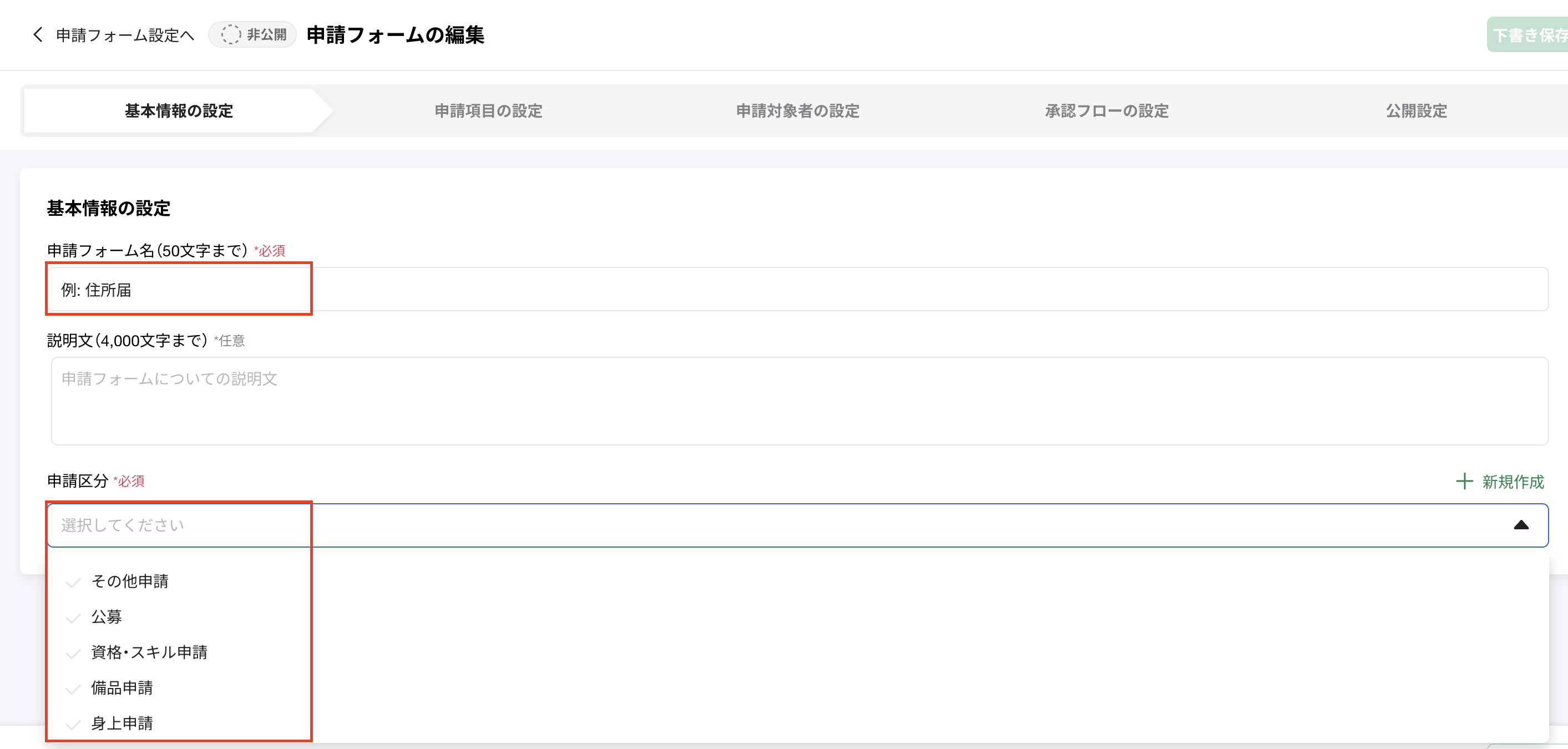
Task: Click the 説明文 description text area
Action: 791,402
